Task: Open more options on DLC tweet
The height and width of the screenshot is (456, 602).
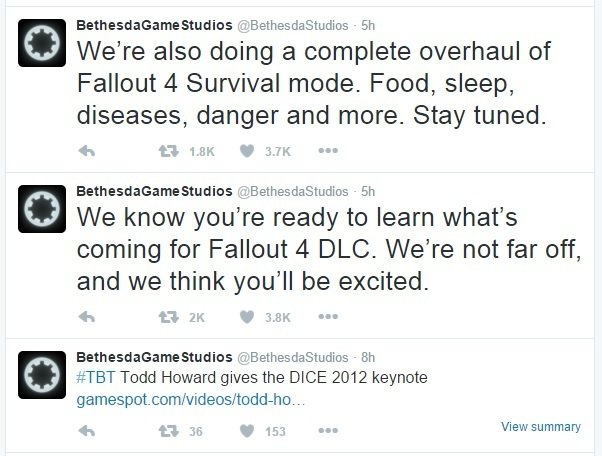Action: [x=328, y=317]
